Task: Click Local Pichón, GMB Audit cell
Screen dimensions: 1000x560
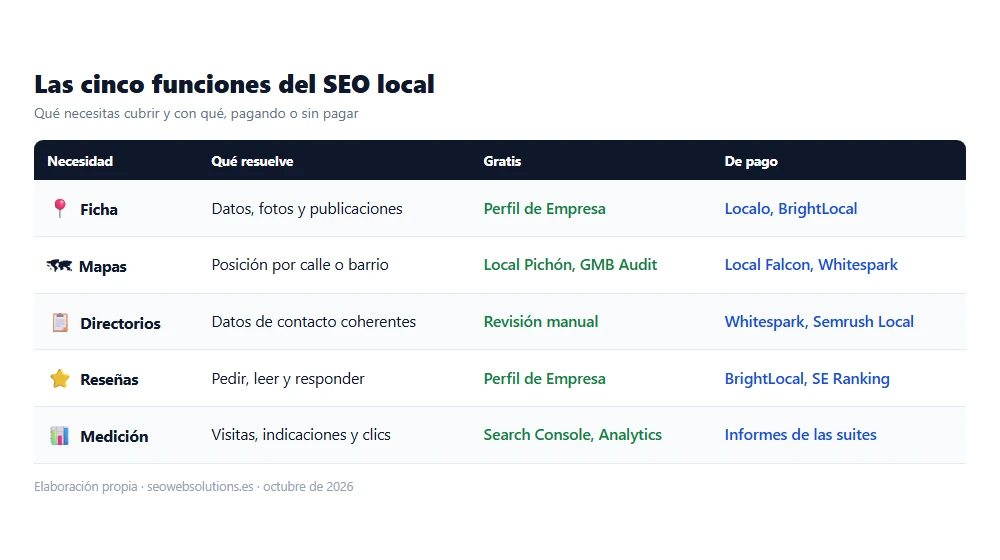Action: tap(570, 265)
